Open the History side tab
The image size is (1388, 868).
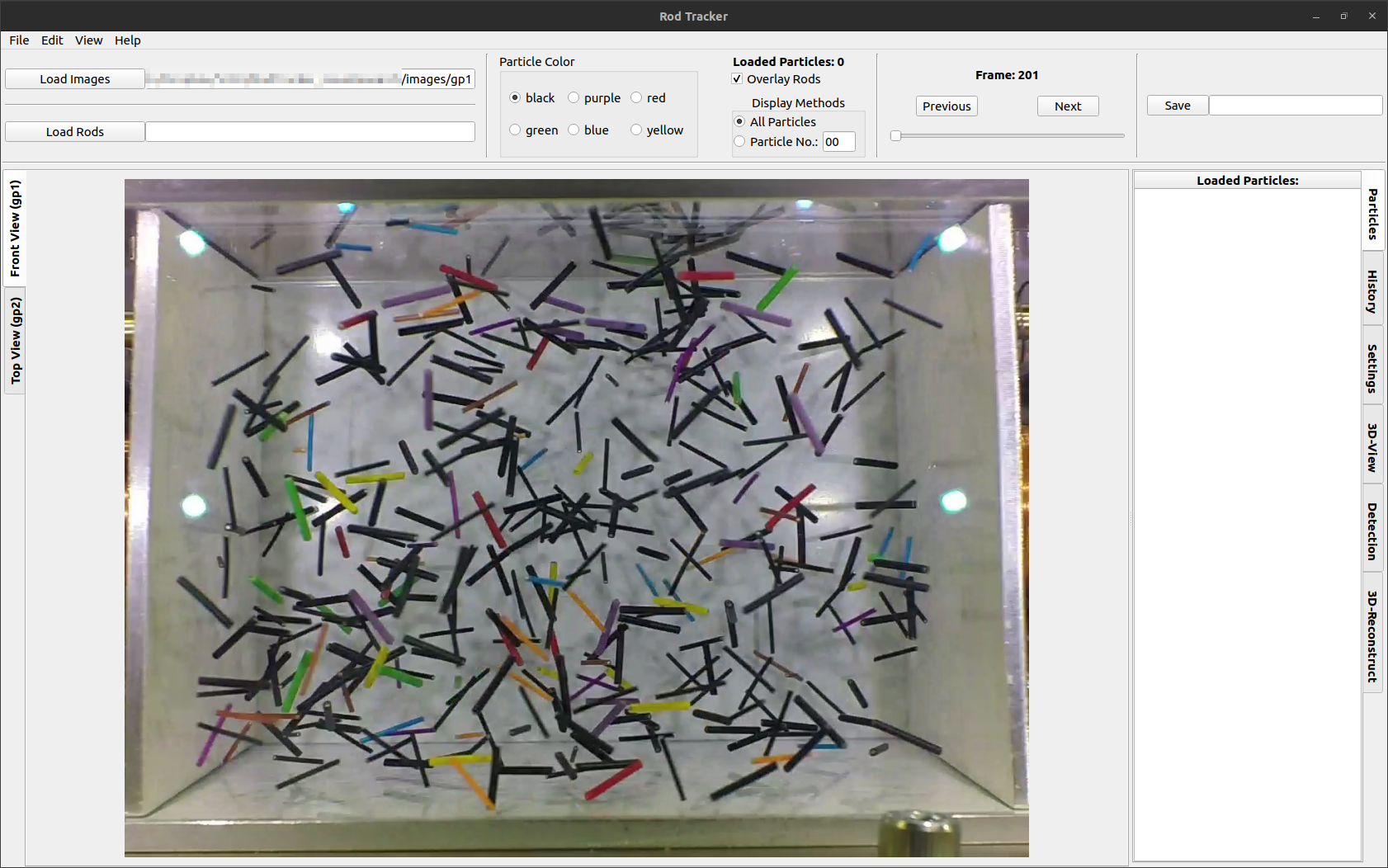1372,291
